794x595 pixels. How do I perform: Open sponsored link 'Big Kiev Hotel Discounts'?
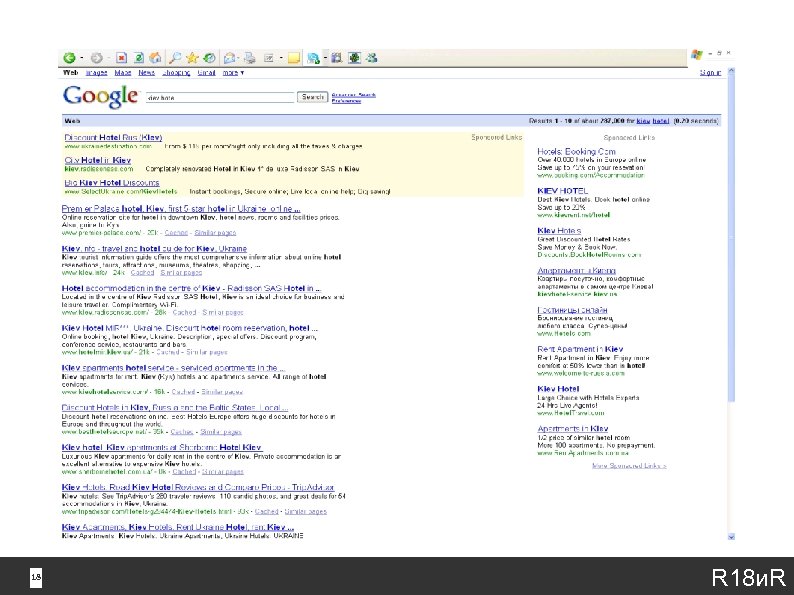coord(112,182)
